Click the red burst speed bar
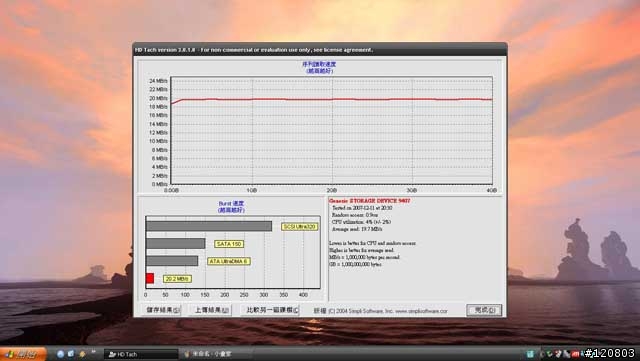This screenshot has height=361, width=640. click(x=150, y=278)
